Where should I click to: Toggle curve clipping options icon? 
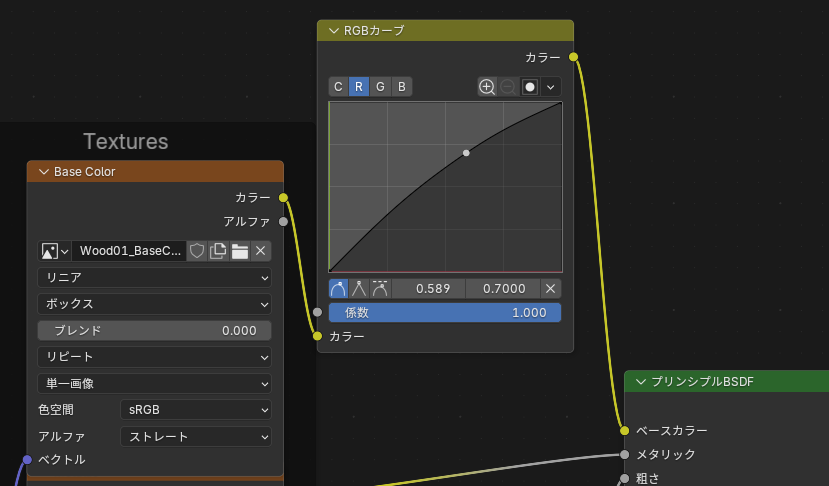(530, 87)
